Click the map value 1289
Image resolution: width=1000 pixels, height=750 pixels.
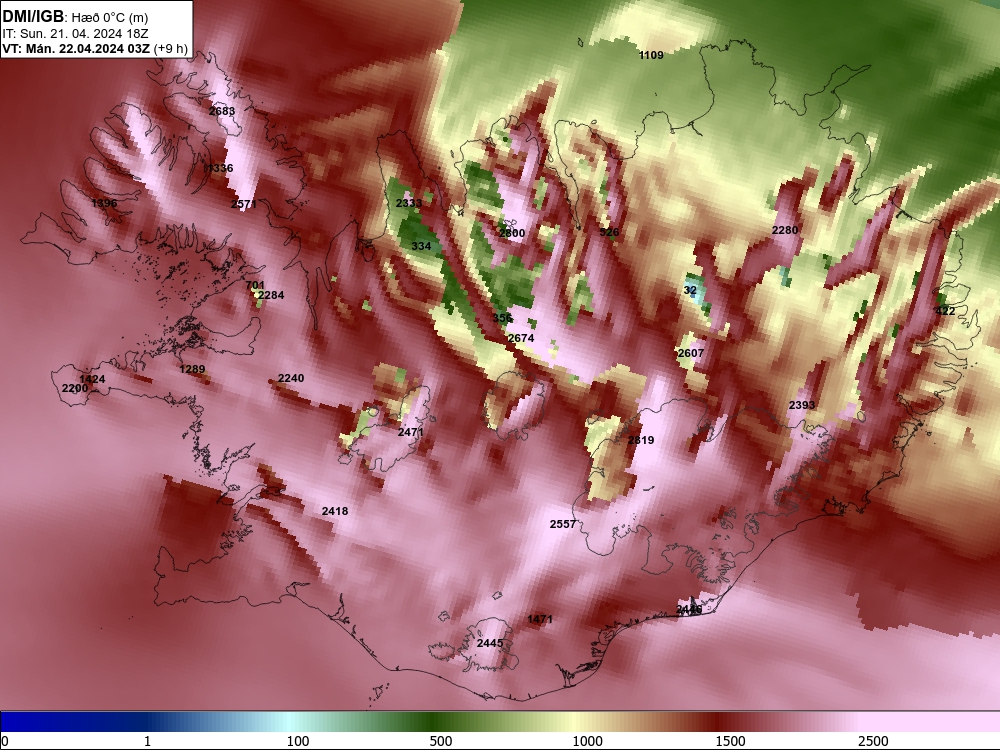pos(192,369)
